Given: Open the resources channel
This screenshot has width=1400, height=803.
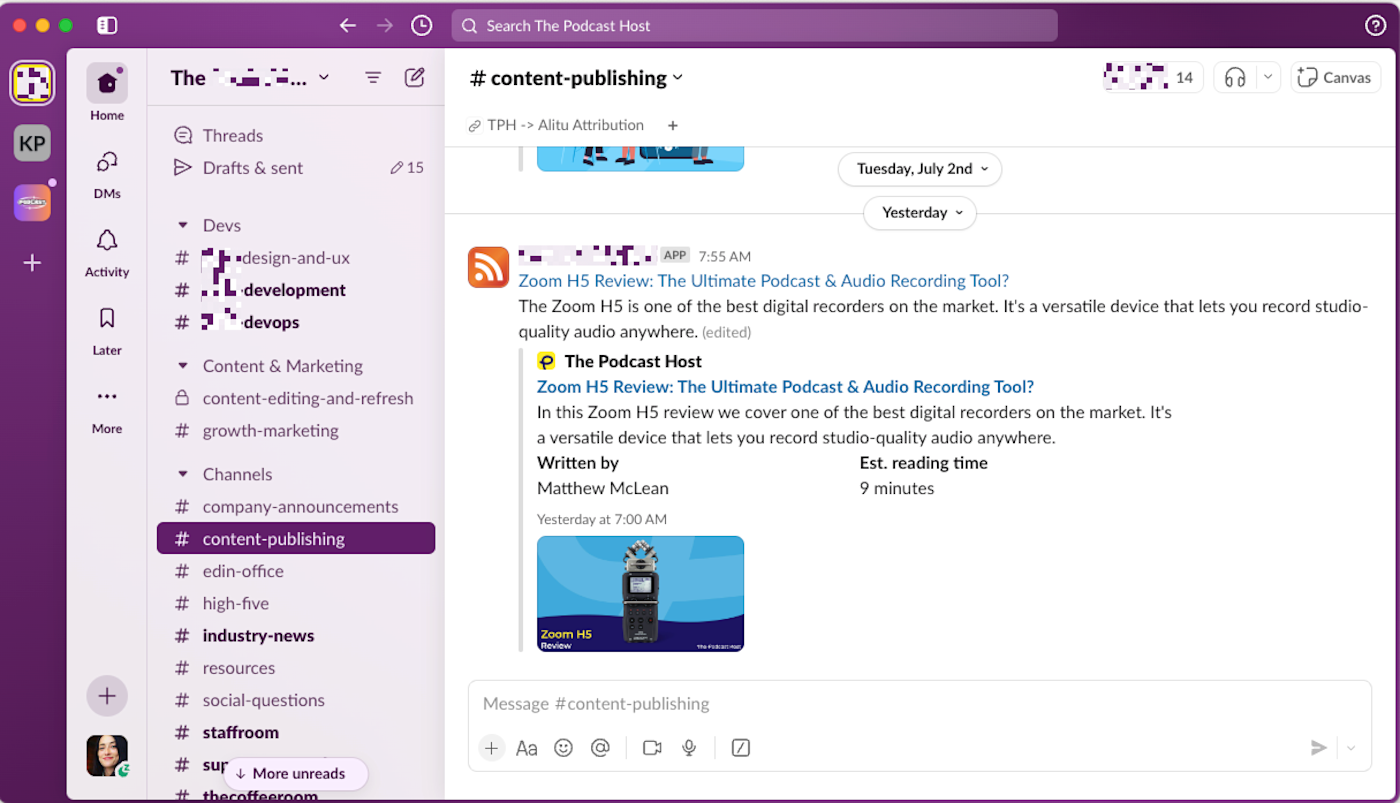Looking at the screenshot, I should (296, 668).
